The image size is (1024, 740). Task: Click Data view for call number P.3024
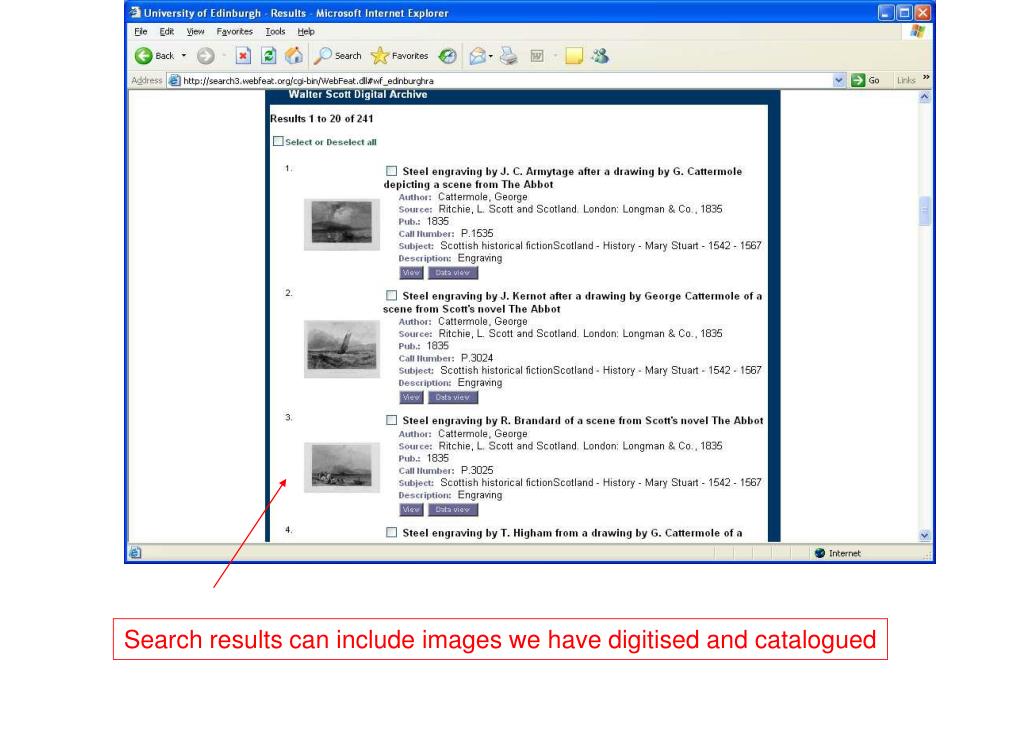coord(453,398)
